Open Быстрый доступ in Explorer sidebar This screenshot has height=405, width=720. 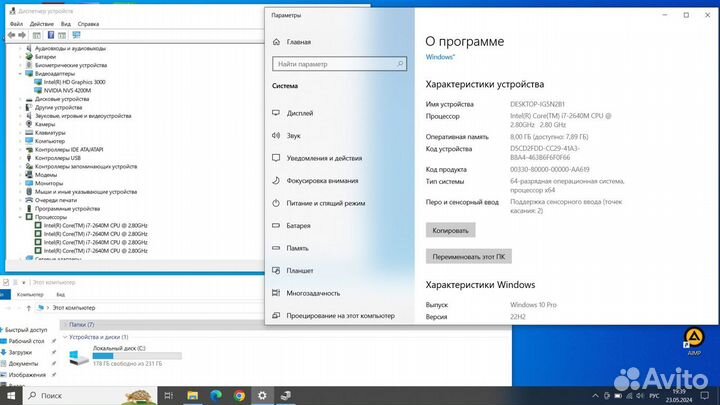[26, 330]
